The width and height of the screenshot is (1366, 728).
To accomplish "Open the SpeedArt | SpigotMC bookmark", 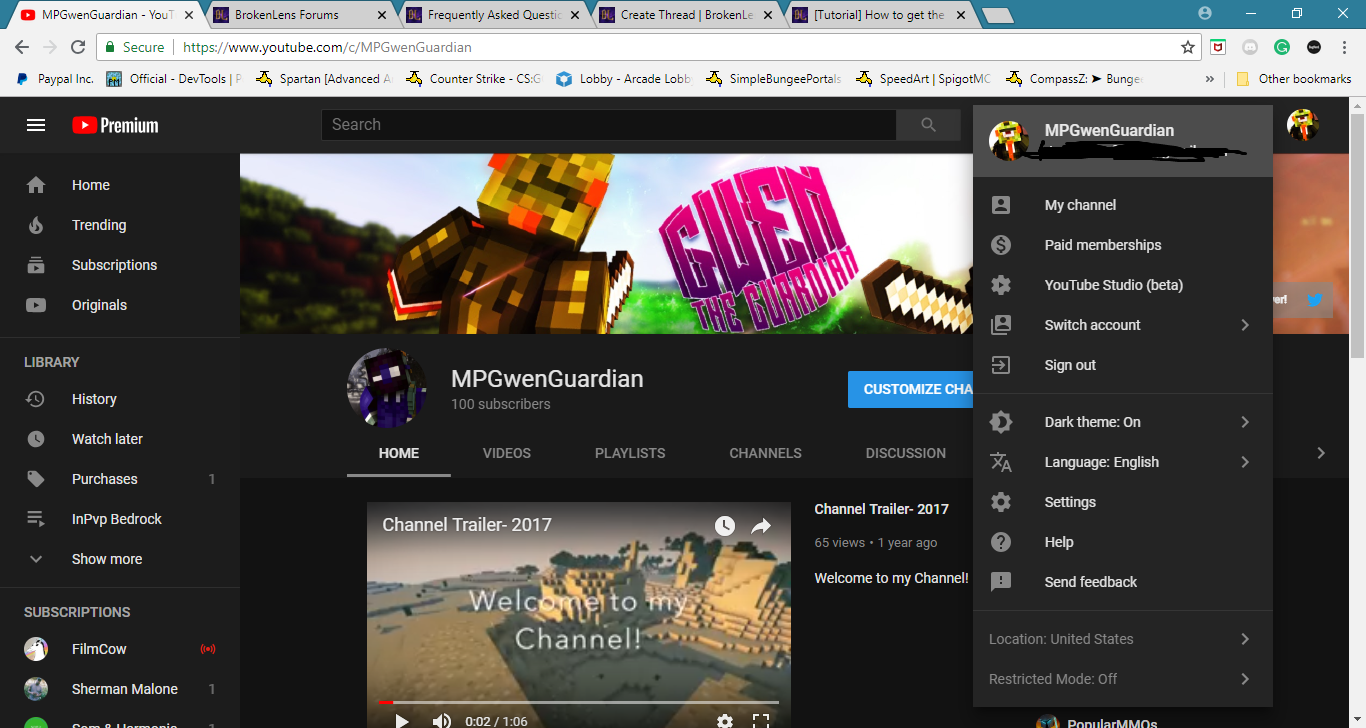I will pos(925,79).
